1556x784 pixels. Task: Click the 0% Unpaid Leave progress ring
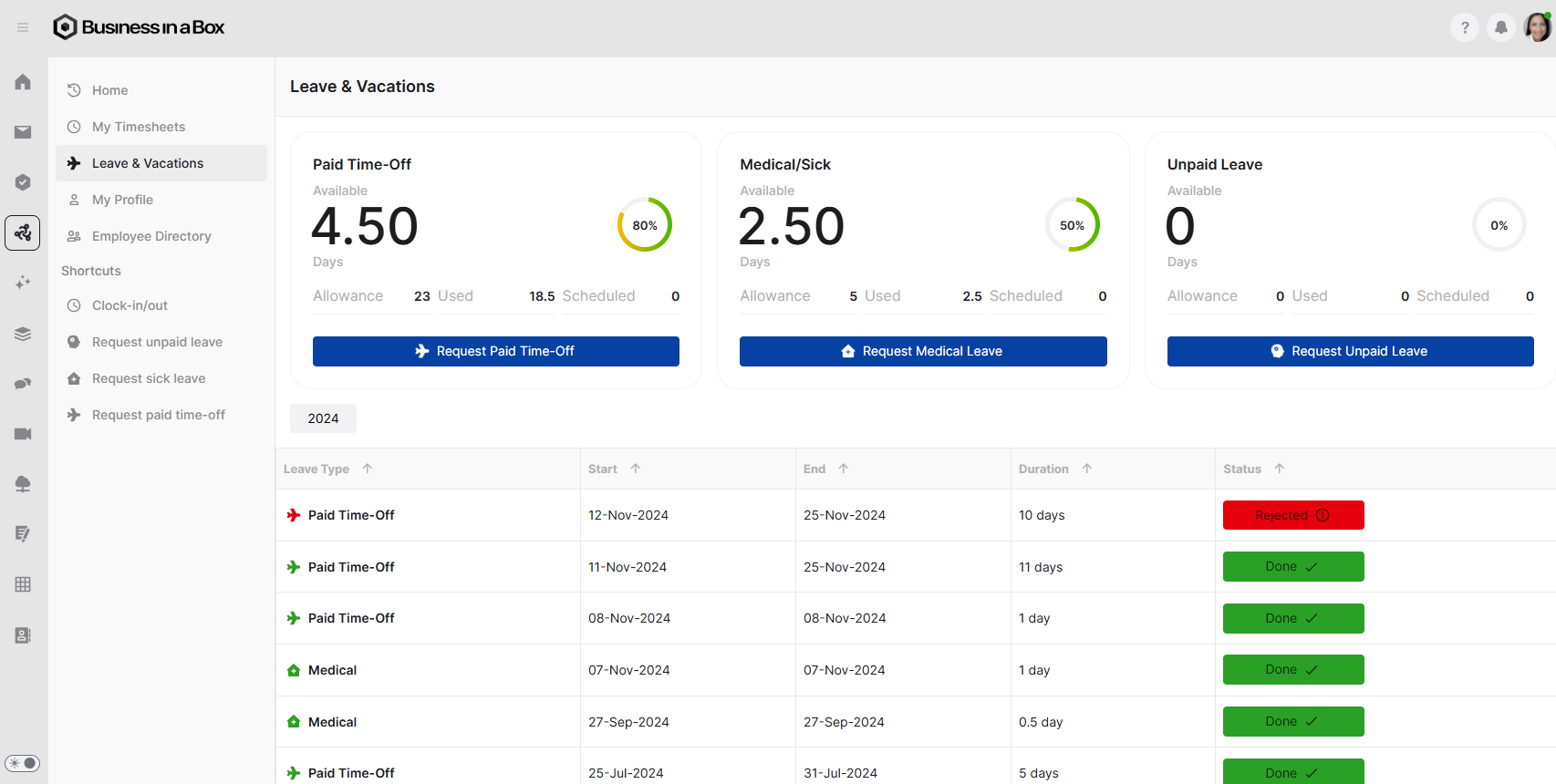point(1499,225)
